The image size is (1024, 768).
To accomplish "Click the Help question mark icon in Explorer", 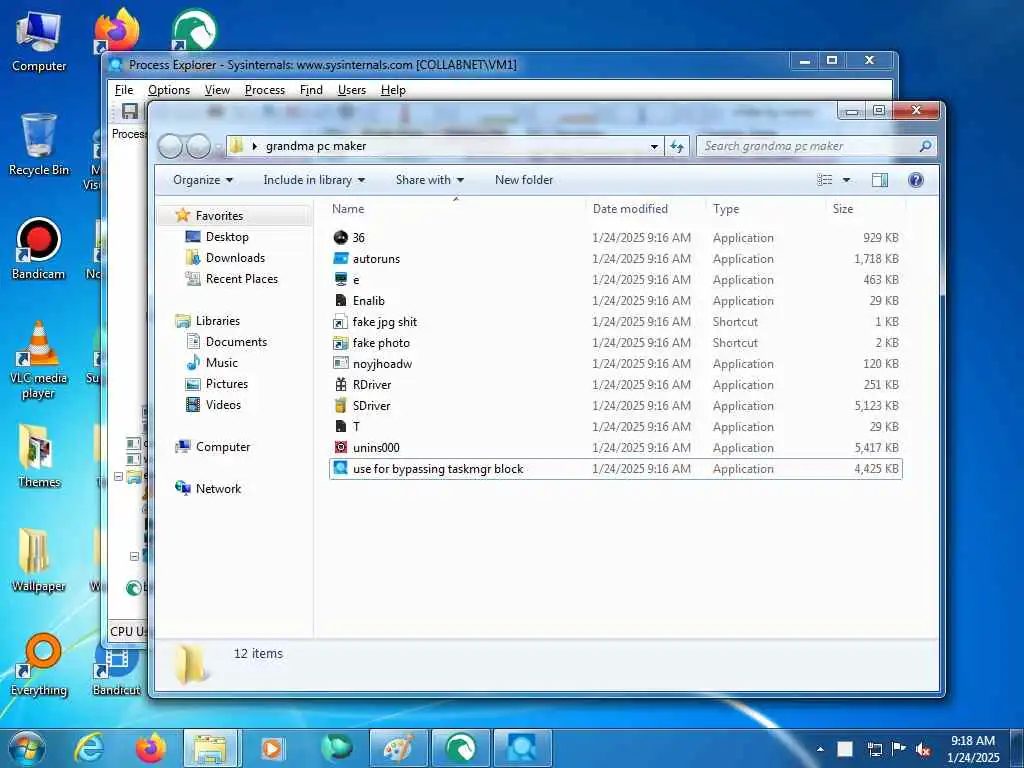I will (916, 180).
